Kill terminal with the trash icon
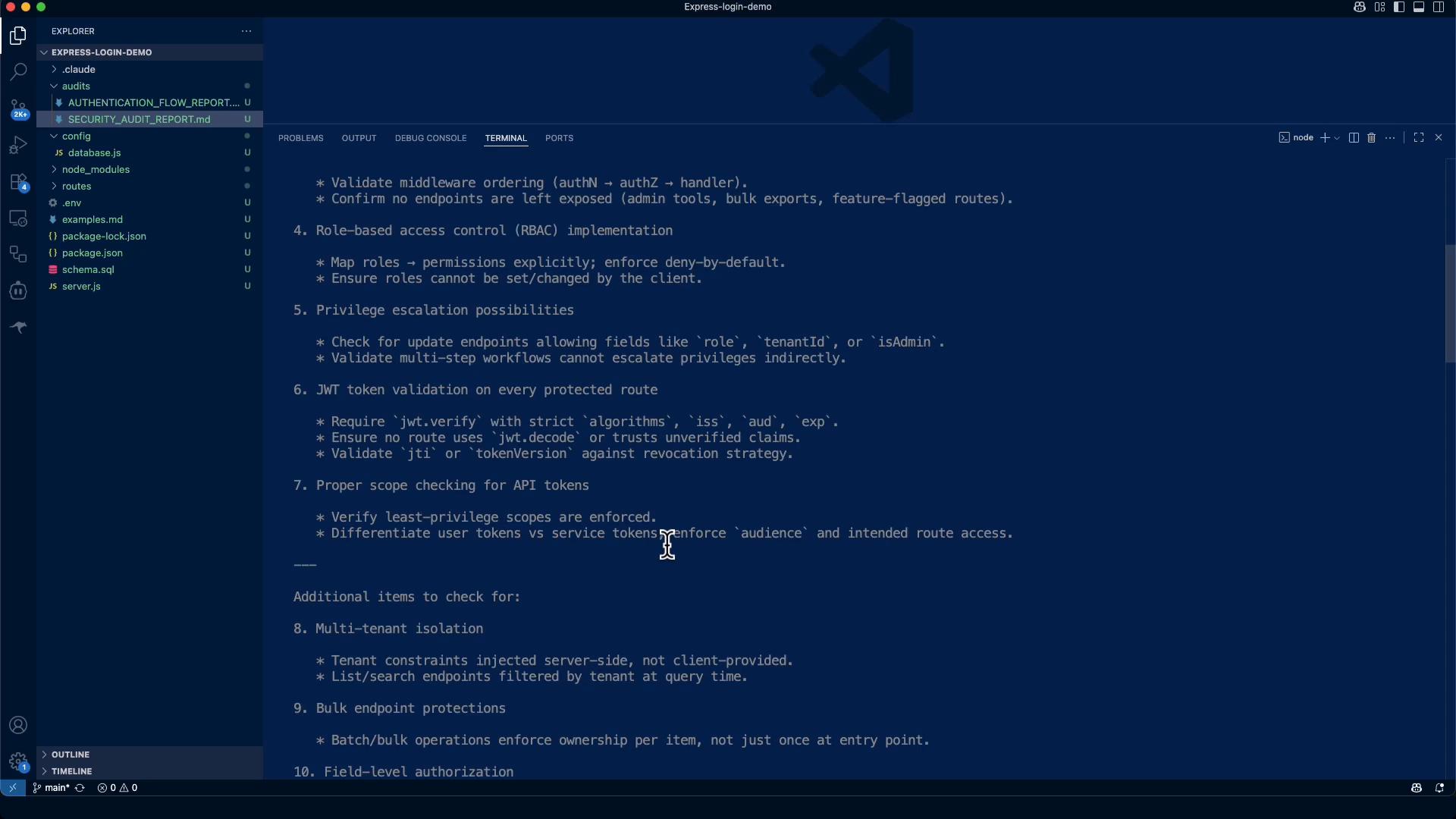Image resolution: width=1456 pixels, height=819 pixels. pyautogui.click(x=1372, y=138)
